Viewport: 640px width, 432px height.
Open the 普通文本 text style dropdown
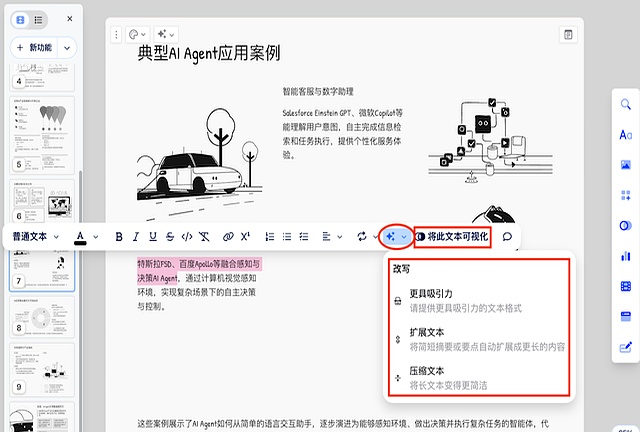click(x=36, y=237)
